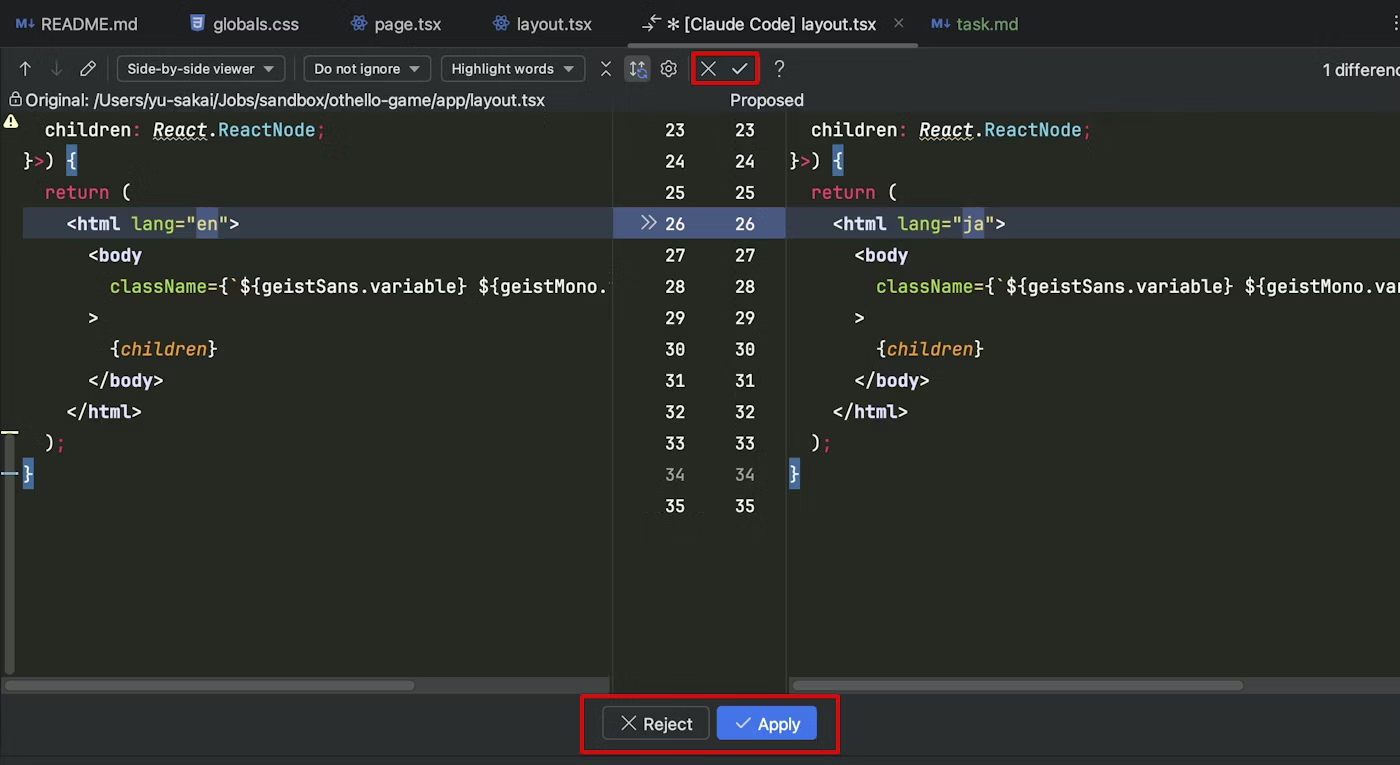The image size is (1400, 765).
Task: Click the right pane horizontal scrollbar
Action: pos(1017,686)
